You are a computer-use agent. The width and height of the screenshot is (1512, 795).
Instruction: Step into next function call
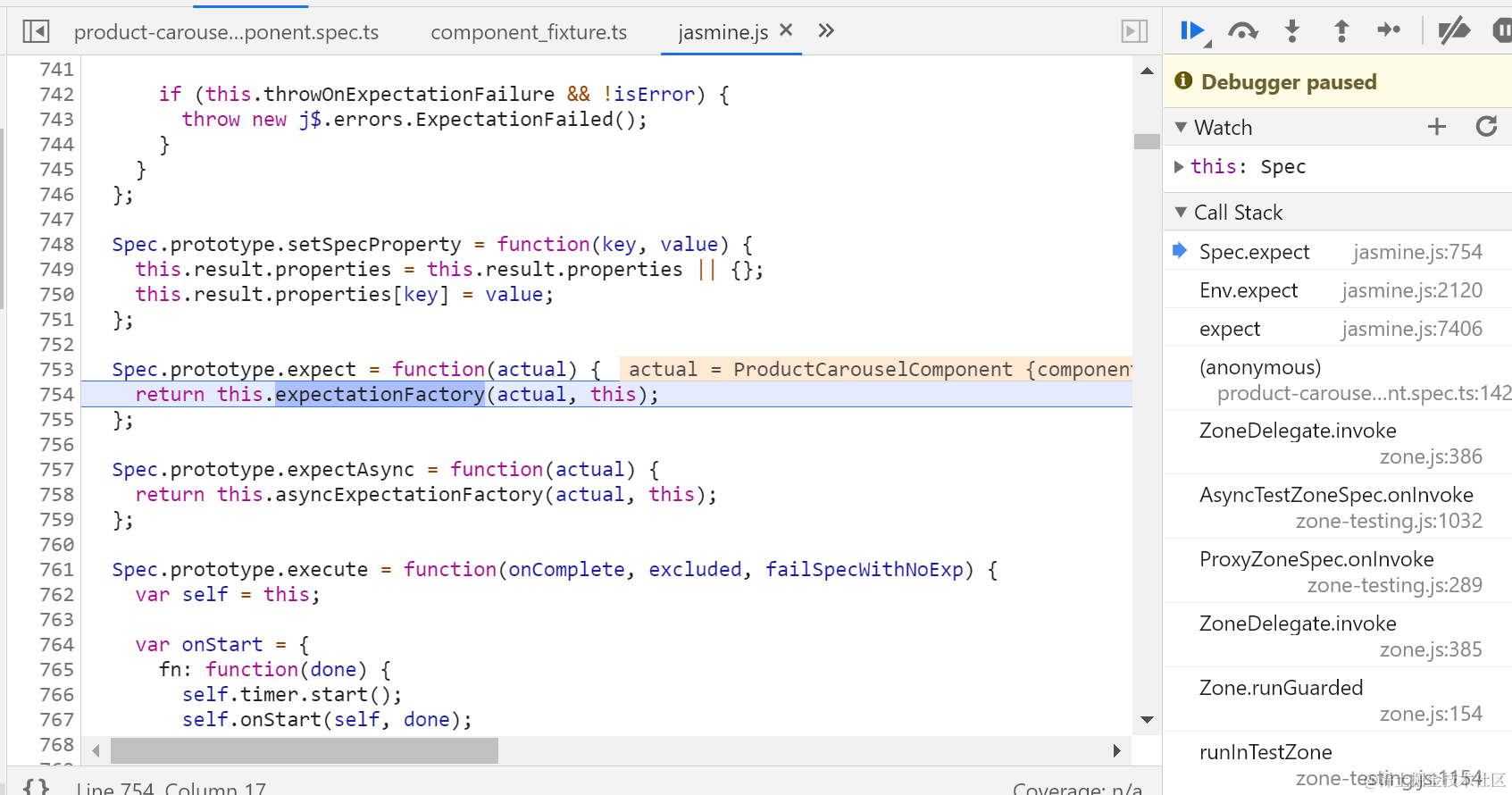[x=1291, y=31]
